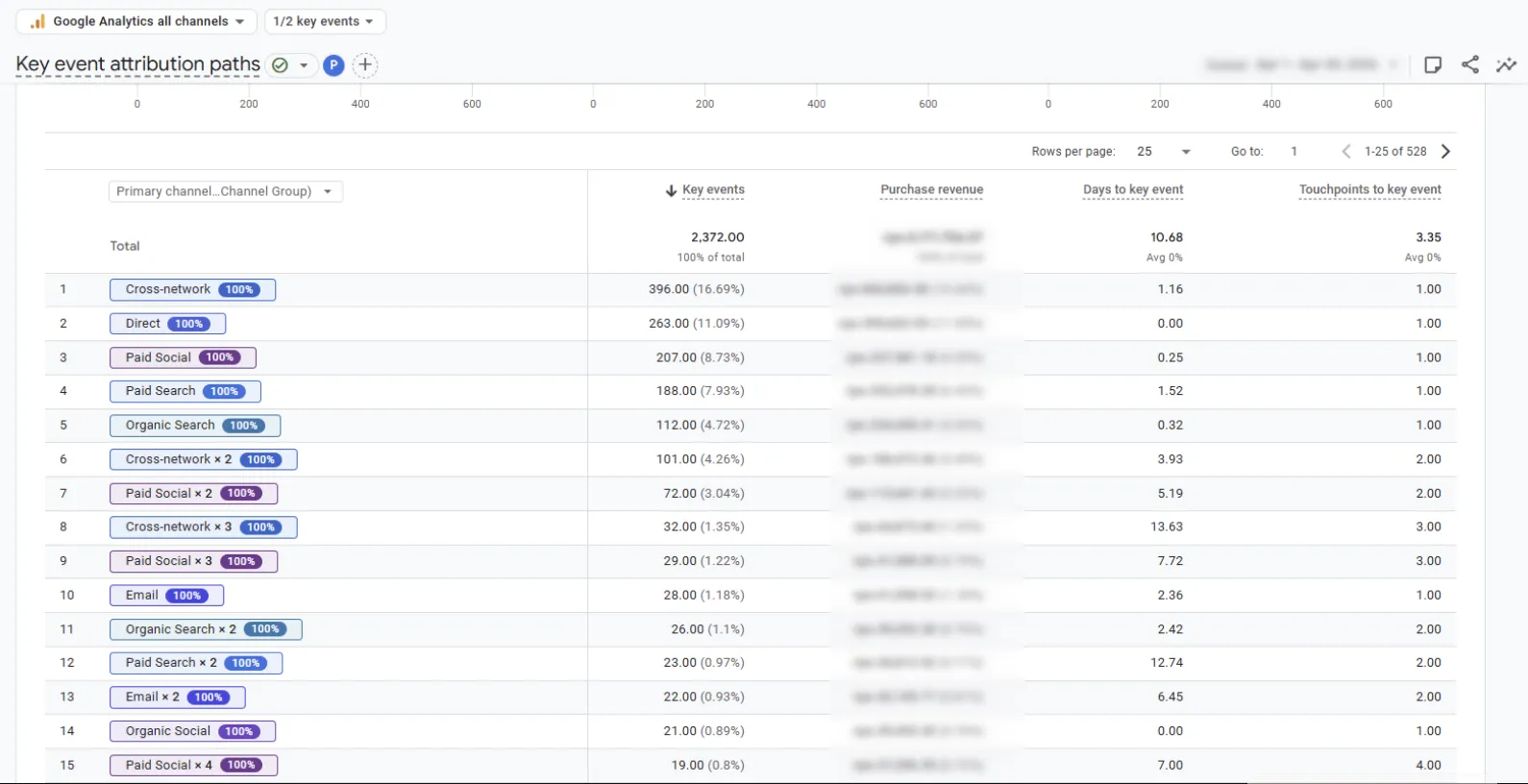Click the 13.63 days to key event cell
The image size is (1528, 784).
(1167, 527)
